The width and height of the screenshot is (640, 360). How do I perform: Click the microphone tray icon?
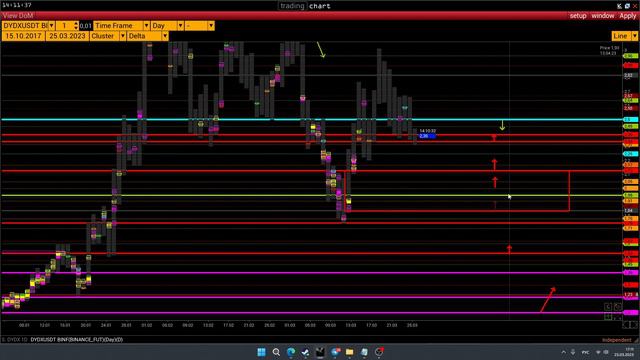(573, 352)
